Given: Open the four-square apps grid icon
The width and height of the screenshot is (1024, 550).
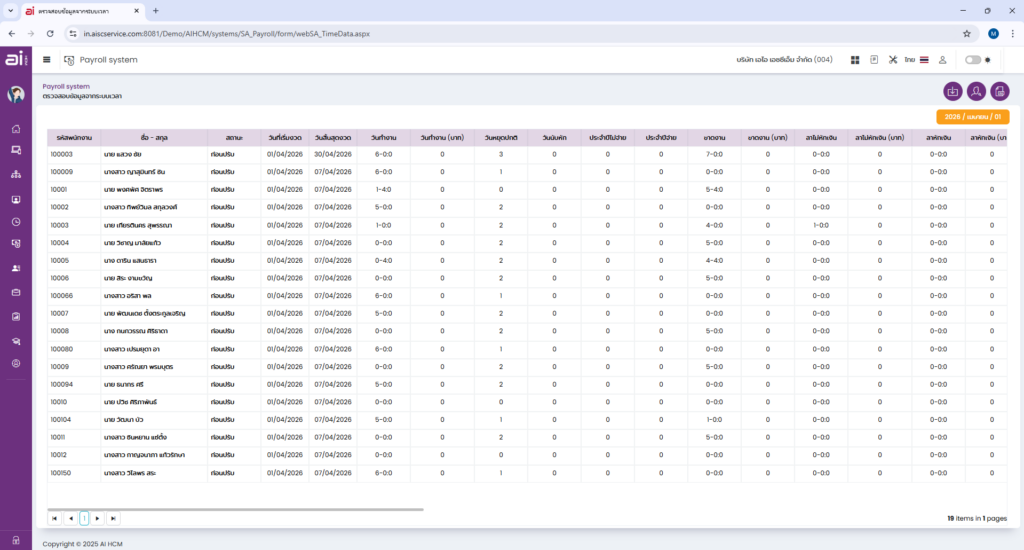Looking at the screenshot, I should click(855, 60).
